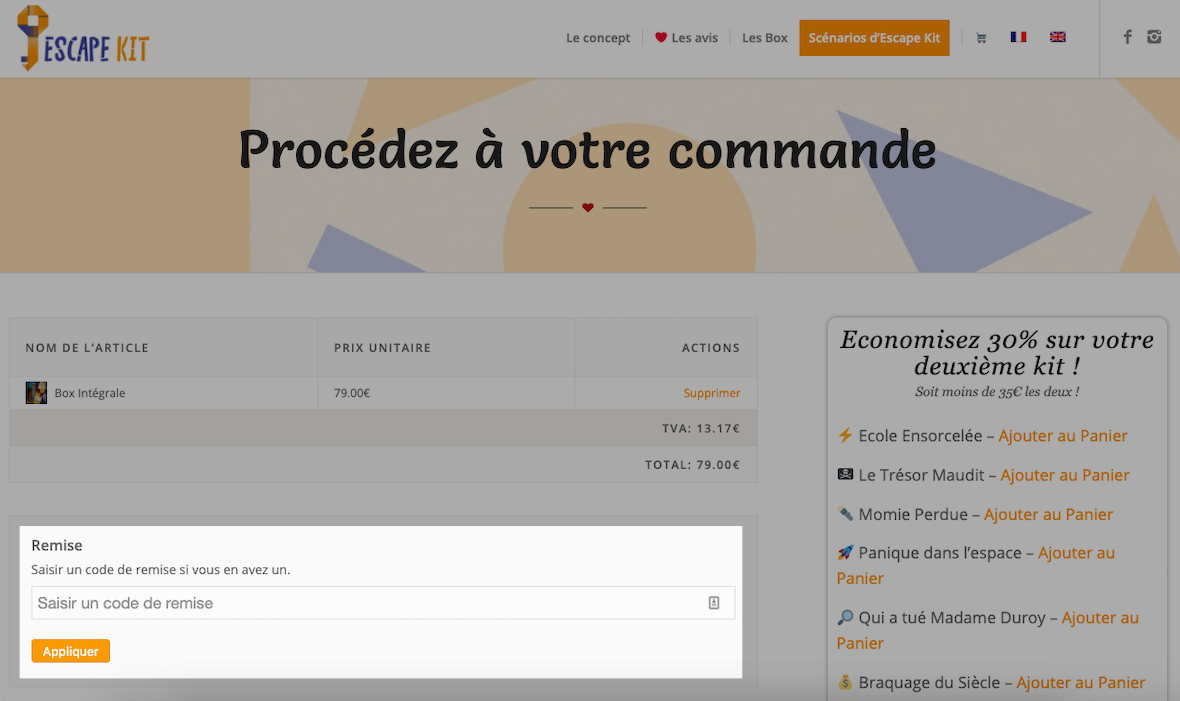Open Les avis menu item
This screenshot has width=1180, height=701.
(686, 38)
